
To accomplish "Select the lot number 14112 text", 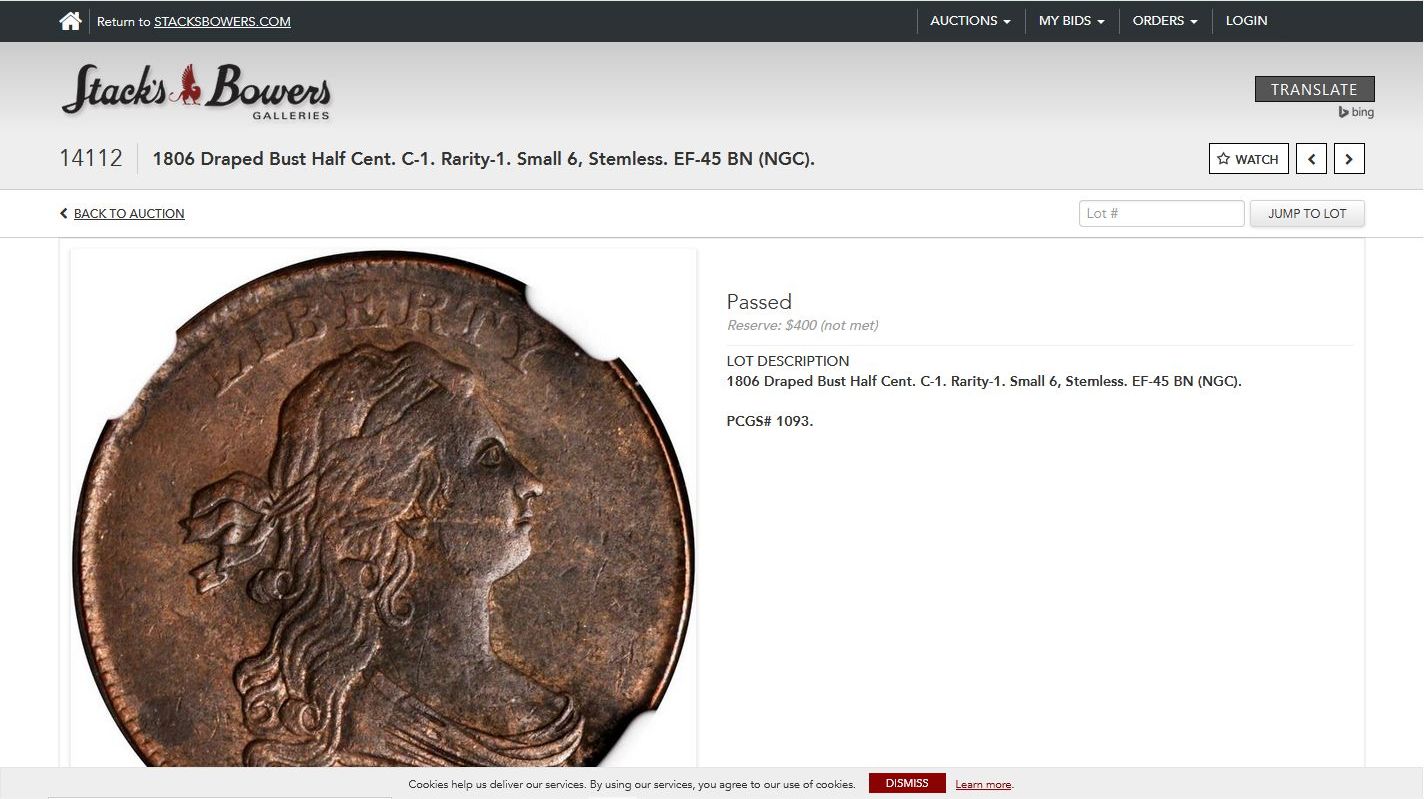I will click(91, 158).
